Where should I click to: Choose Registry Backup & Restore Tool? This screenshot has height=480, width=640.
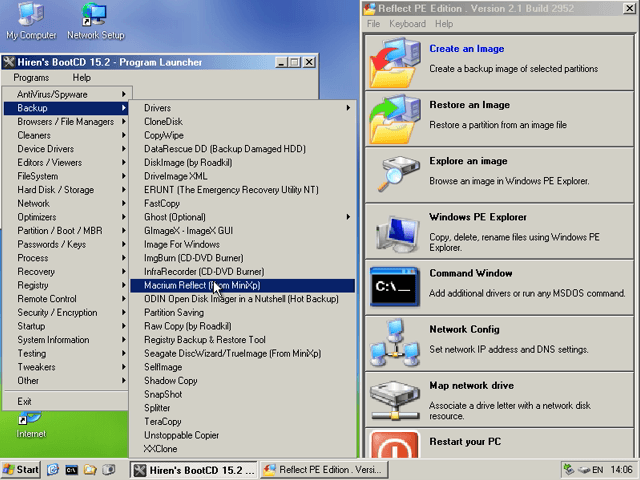pyautogui.click(x=242, y=340)
